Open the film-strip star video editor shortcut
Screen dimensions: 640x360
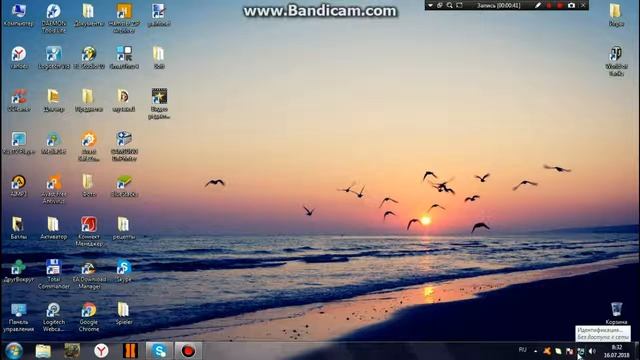[159, 103]
